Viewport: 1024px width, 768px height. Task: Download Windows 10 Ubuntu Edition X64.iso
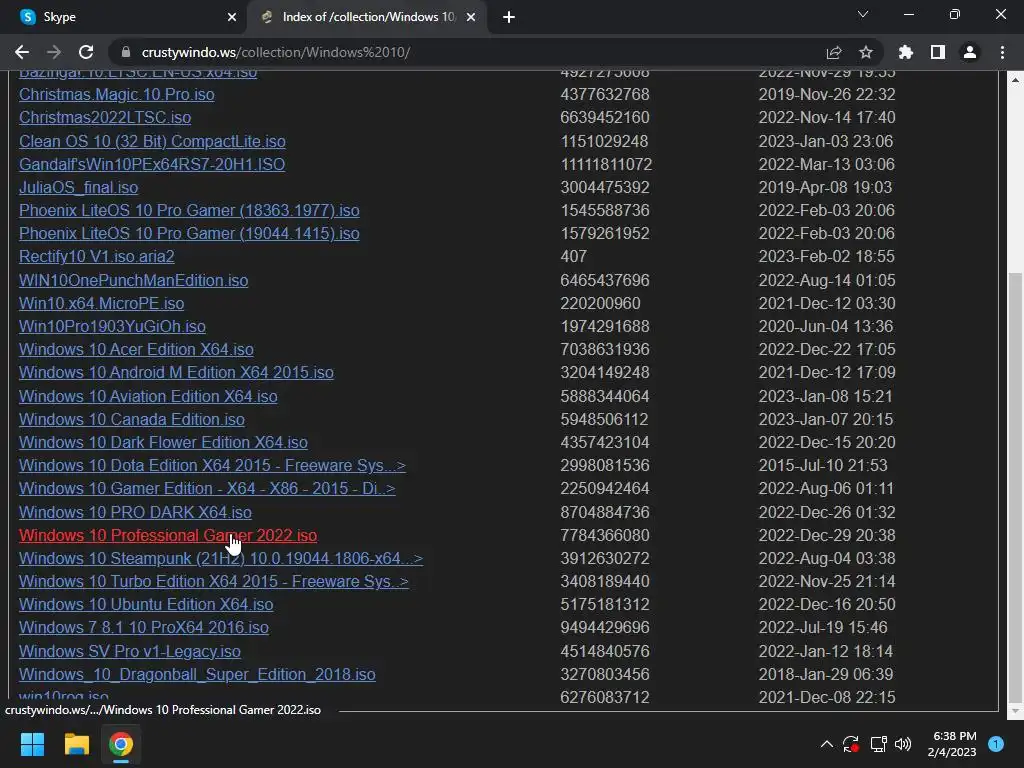(146, 605)
